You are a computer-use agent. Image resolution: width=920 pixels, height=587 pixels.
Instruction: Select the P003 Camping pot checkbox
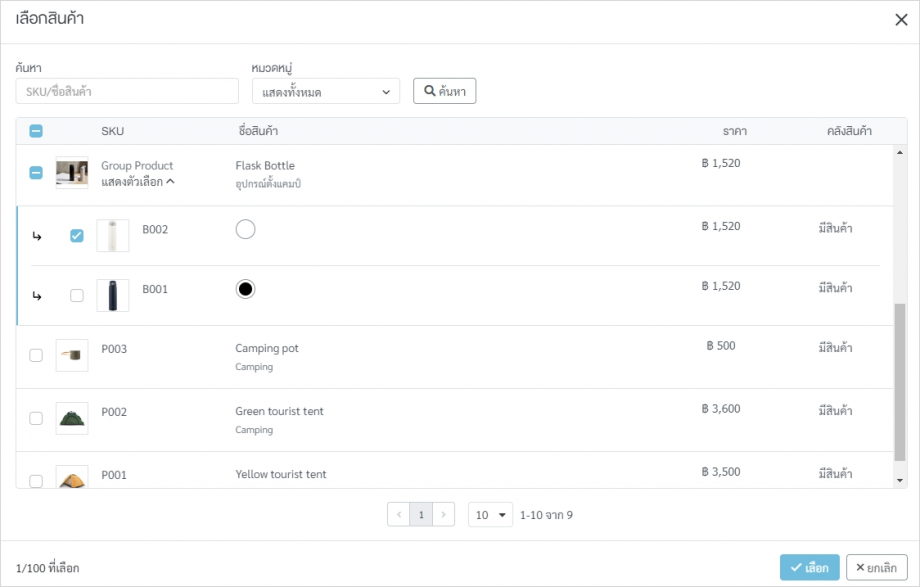pyautogui.click(x=36, y=356)
